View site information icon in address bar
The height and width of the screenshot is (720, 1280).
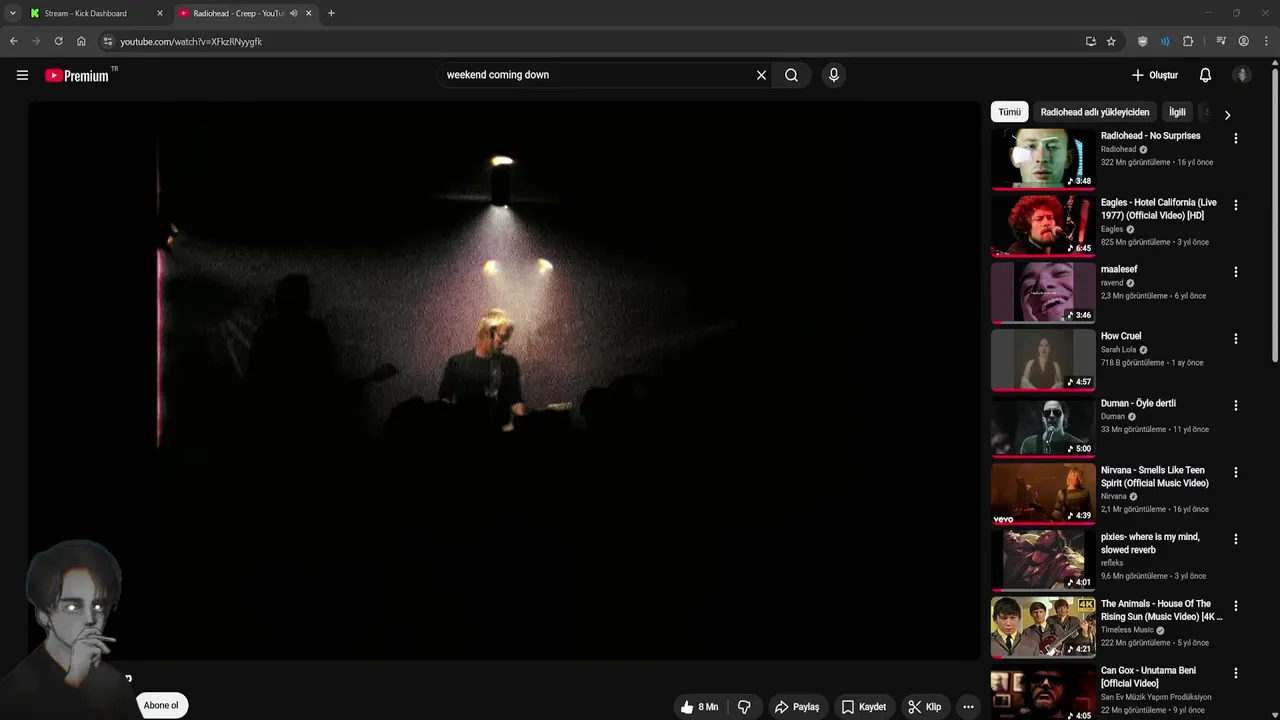[108, 41]
